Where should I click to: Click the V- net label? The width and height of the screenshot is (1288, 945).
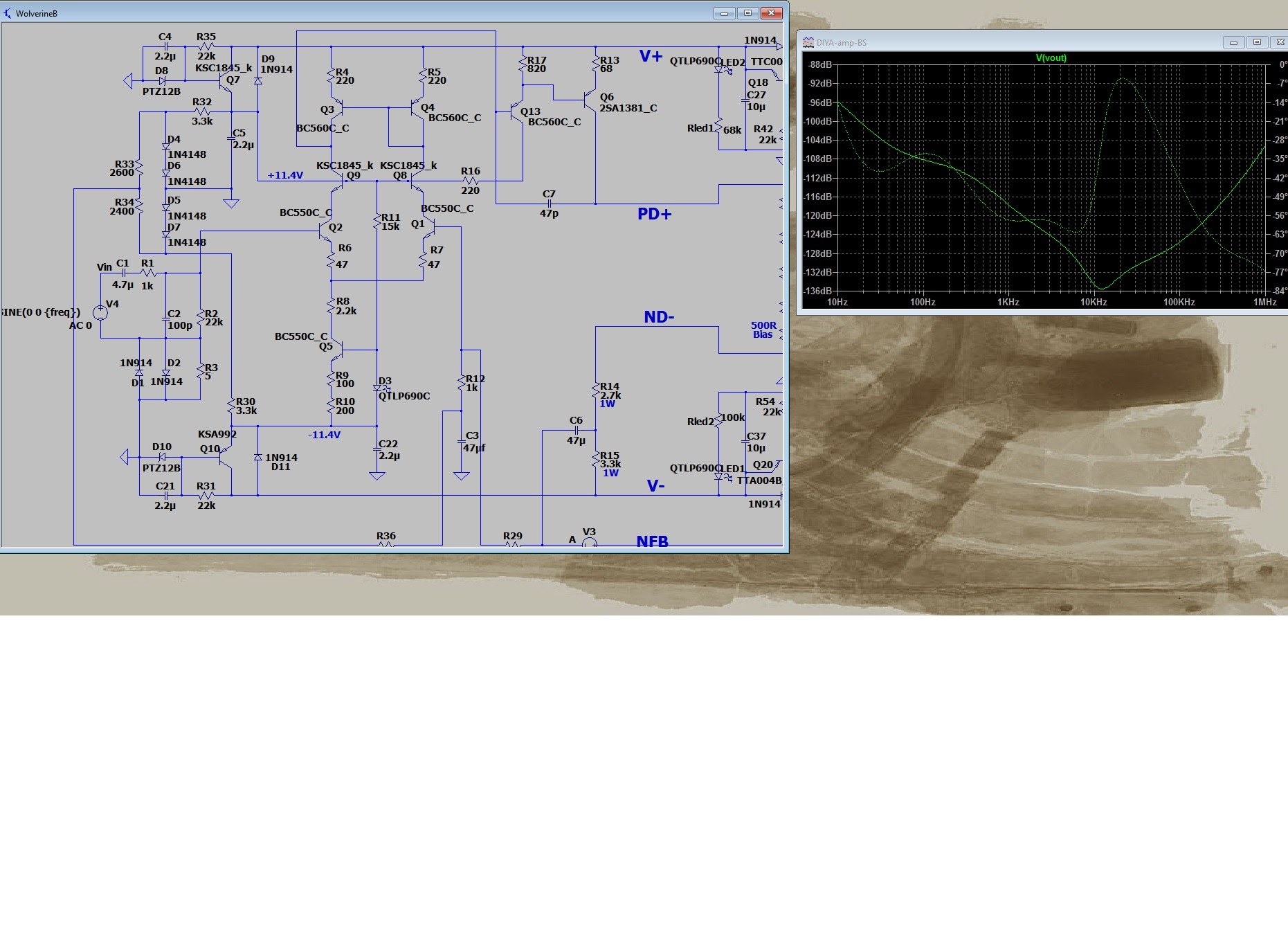click(655, 486)
